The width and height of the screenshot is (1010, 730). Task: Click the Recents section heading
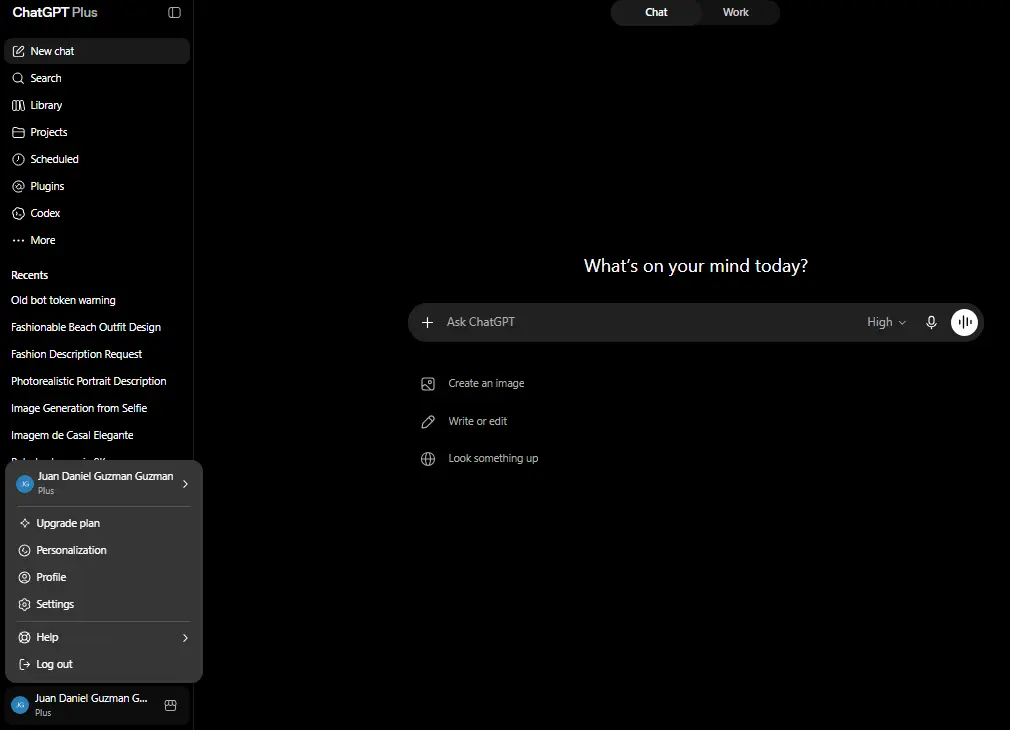(30, 275)
